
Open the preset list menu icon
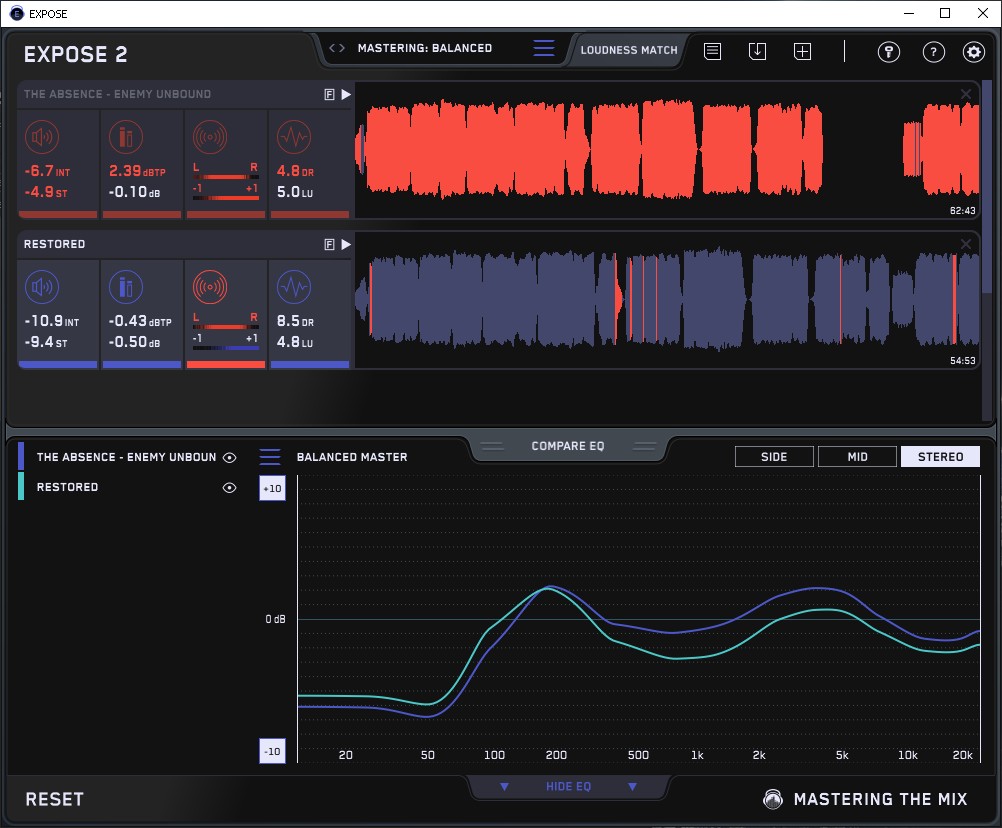click(544, 48)
